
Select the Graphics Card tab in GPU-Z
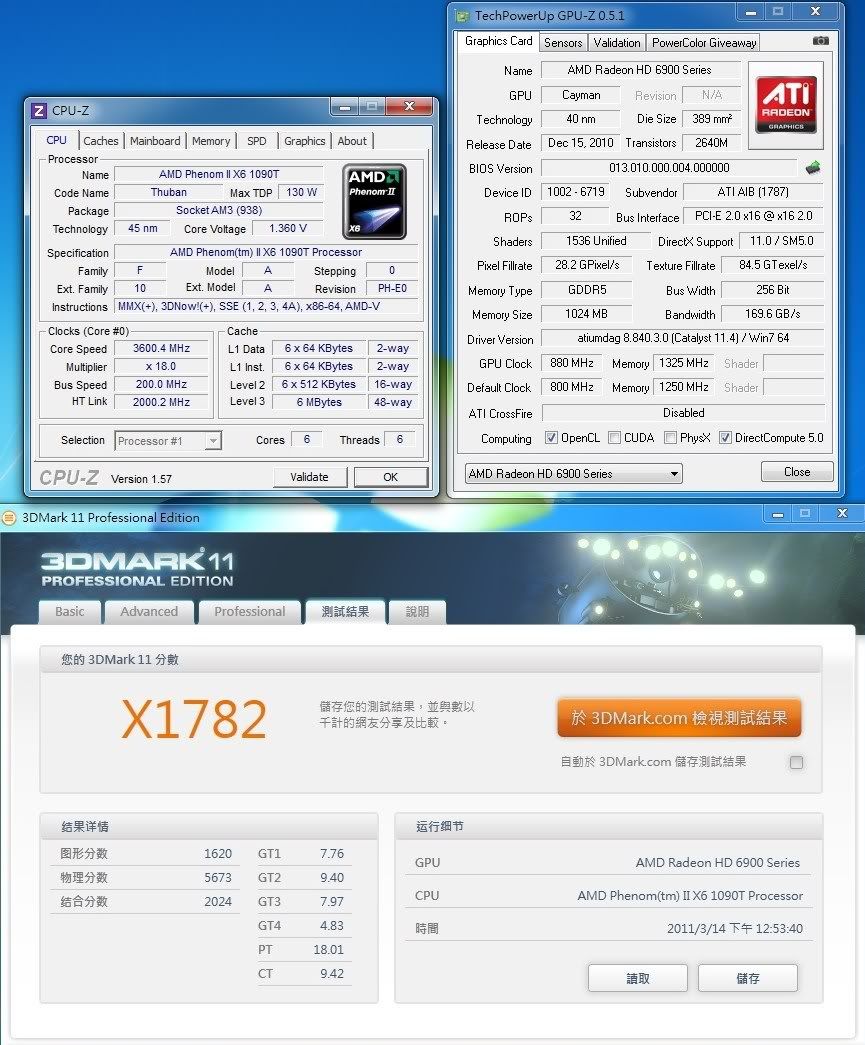(498, 41)
